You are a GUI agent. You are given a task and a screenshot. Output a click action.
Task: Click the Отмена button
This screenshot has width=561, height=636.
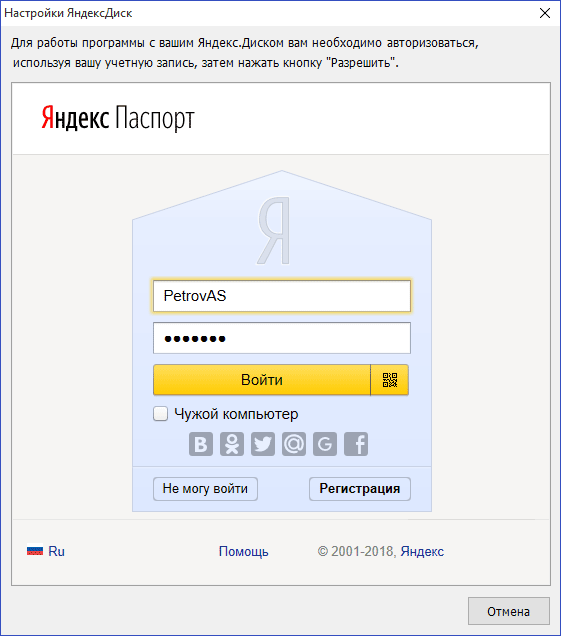(x=509, y=611)
